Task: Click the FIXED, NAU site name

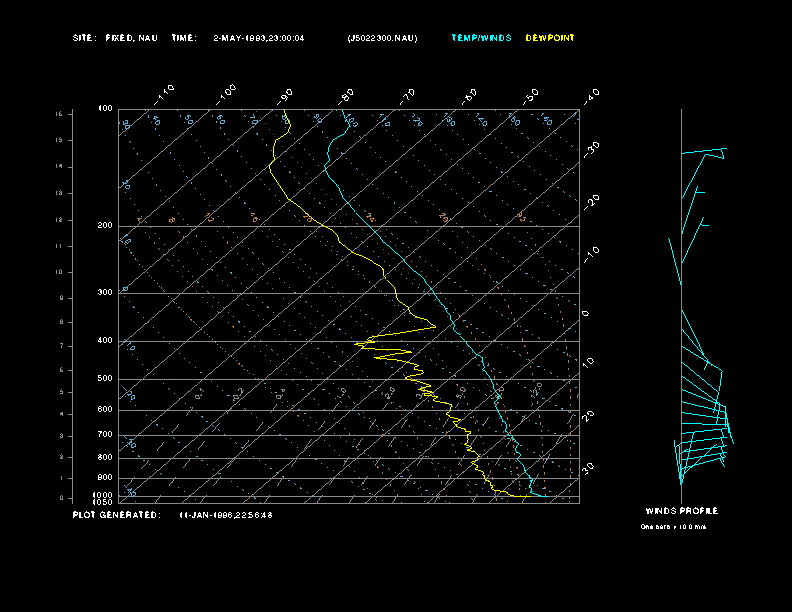Action: 131,38
